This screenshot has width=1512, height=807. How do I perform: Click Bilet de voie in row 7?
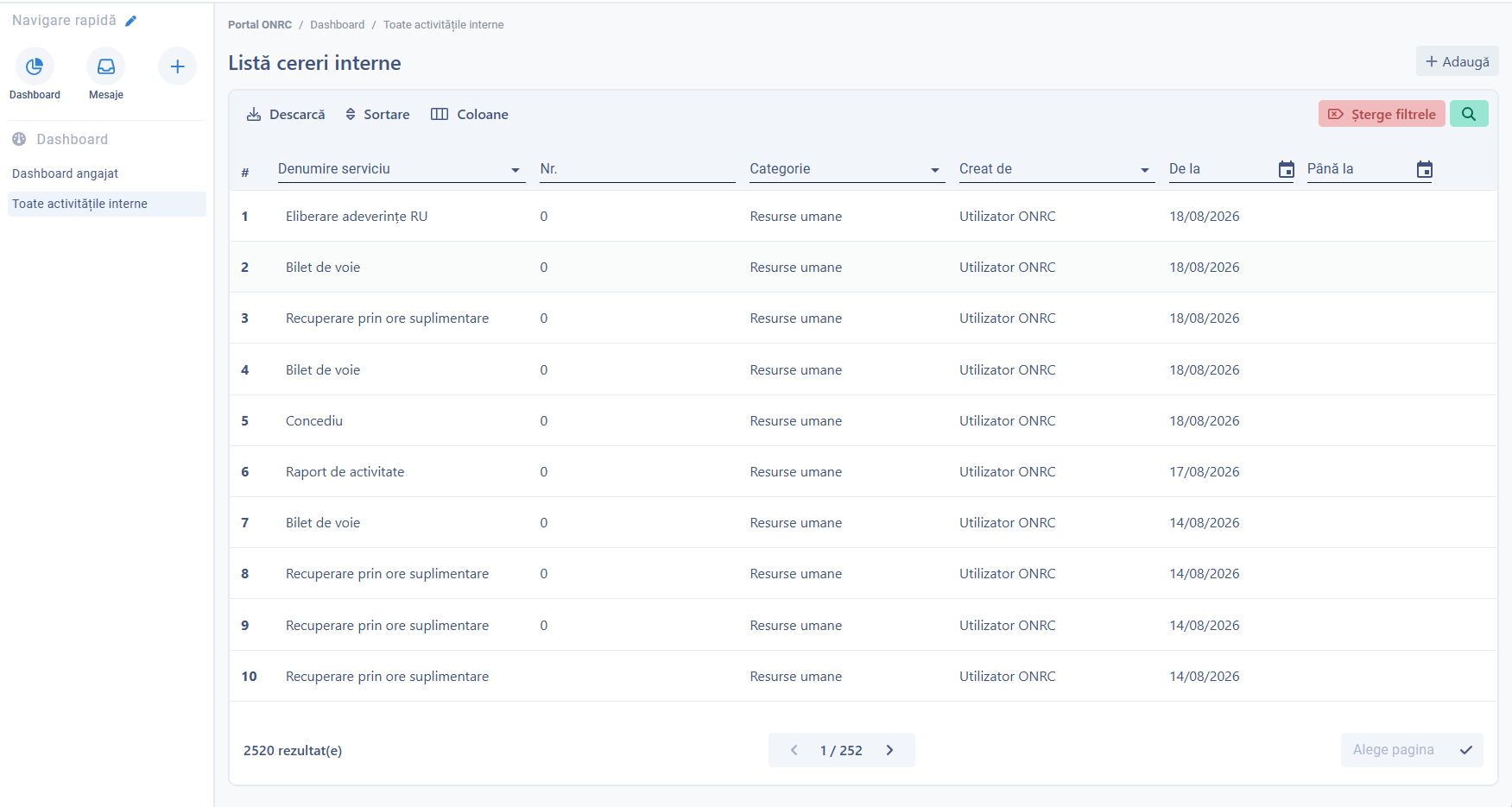[323, 523]
